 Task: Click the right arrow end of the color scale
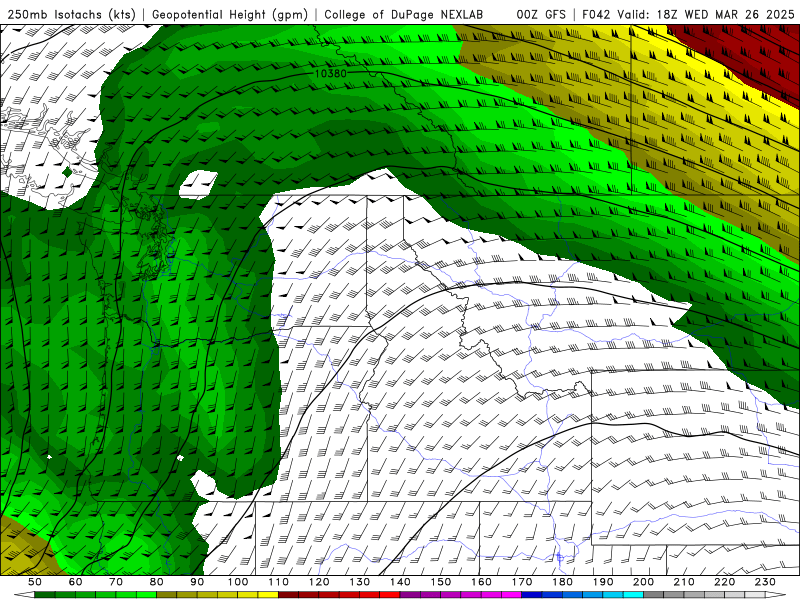click(x=776, y=595)
